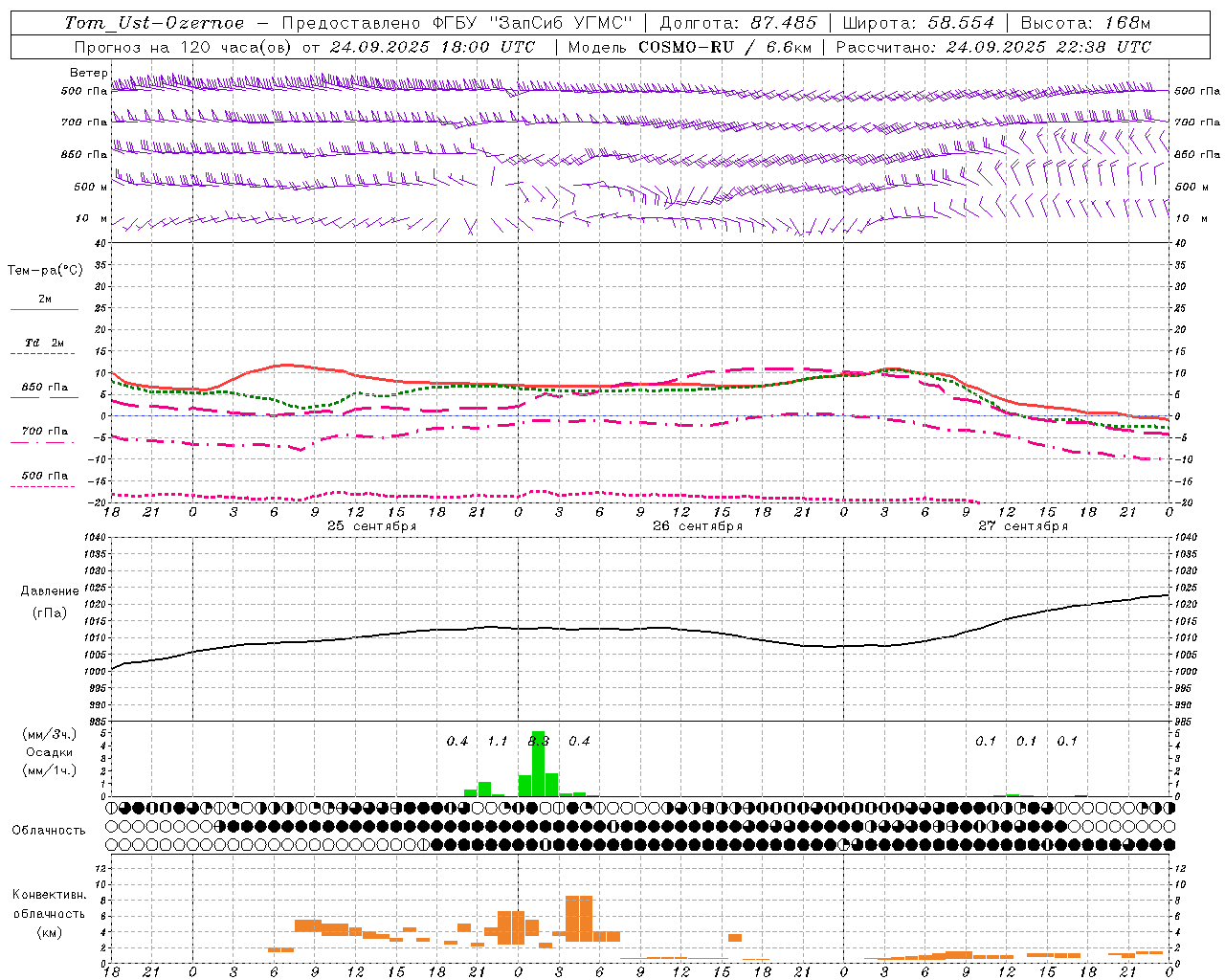The height and width of the screenshot is (980, 1225).
Task: Click the (мм/3ч.) units label
Action: (x=49, y=735)
